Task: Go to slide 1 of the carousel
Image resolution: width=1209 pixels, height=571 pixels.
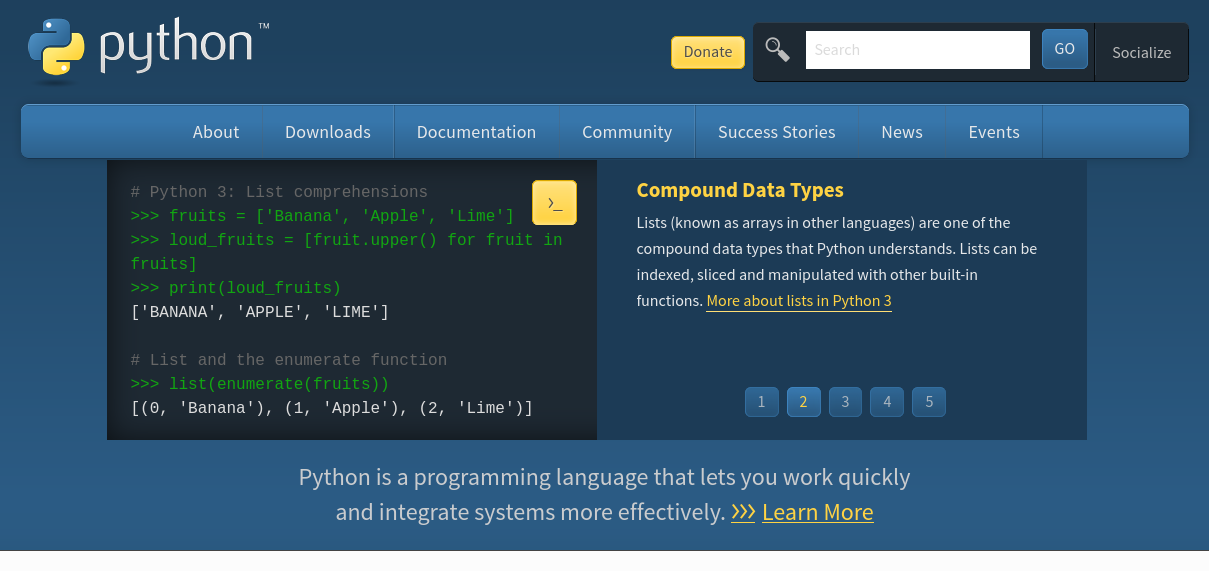Action: pos(761,402)
